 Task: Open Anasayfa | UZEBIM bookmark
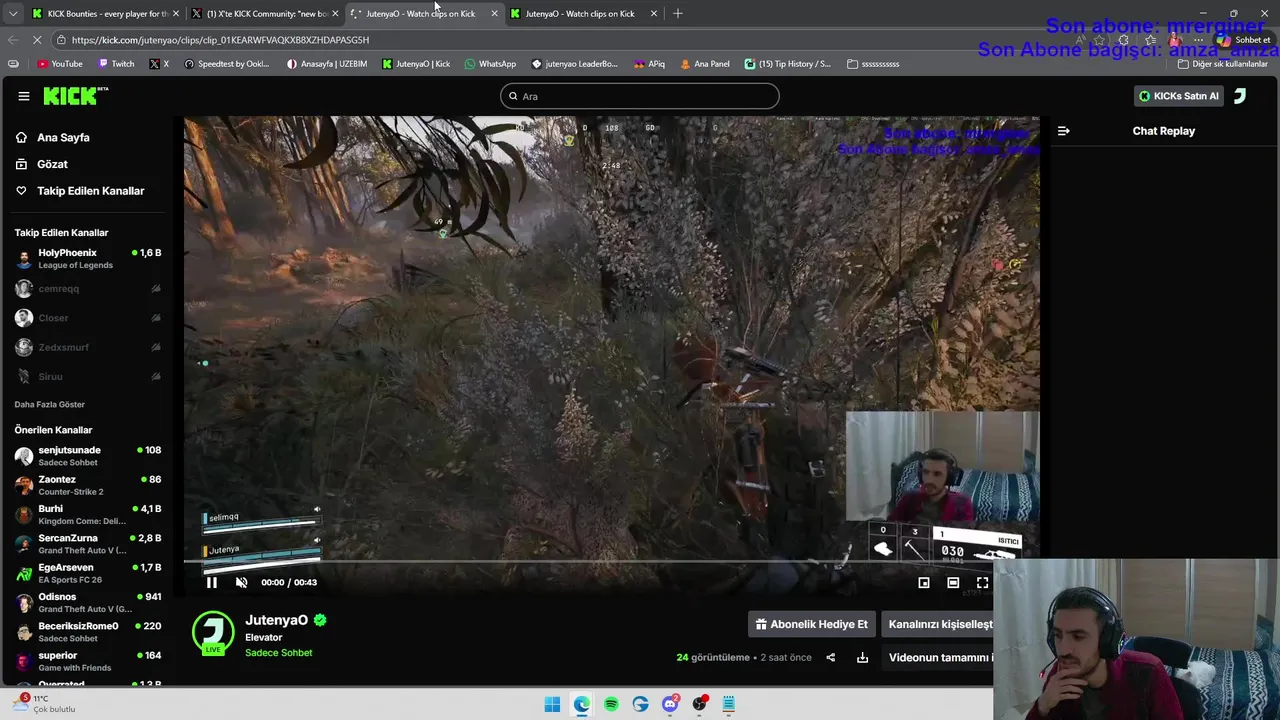(x=327, y=64)
